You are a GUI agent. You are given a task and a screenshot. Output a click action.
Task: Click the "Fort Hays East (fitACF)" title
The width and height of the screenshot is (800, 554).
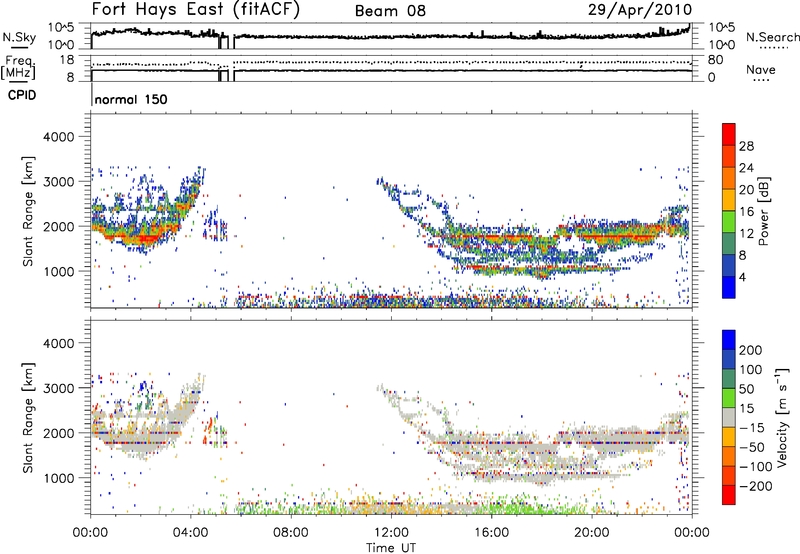coord(196,10)
